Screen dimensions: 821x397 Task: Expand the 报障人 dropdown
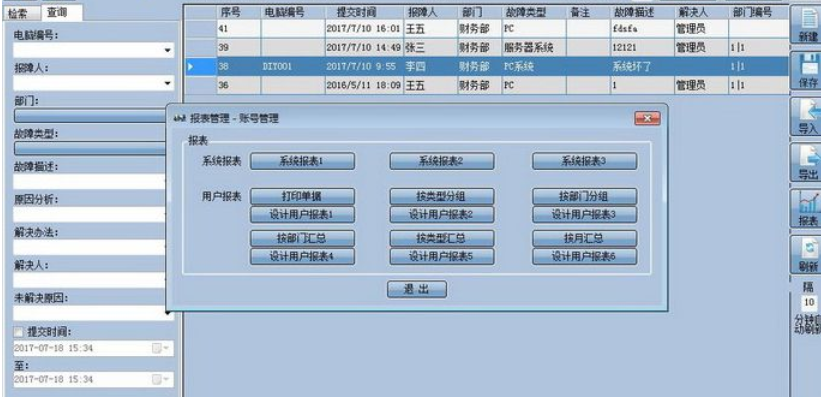coord(168,83)
